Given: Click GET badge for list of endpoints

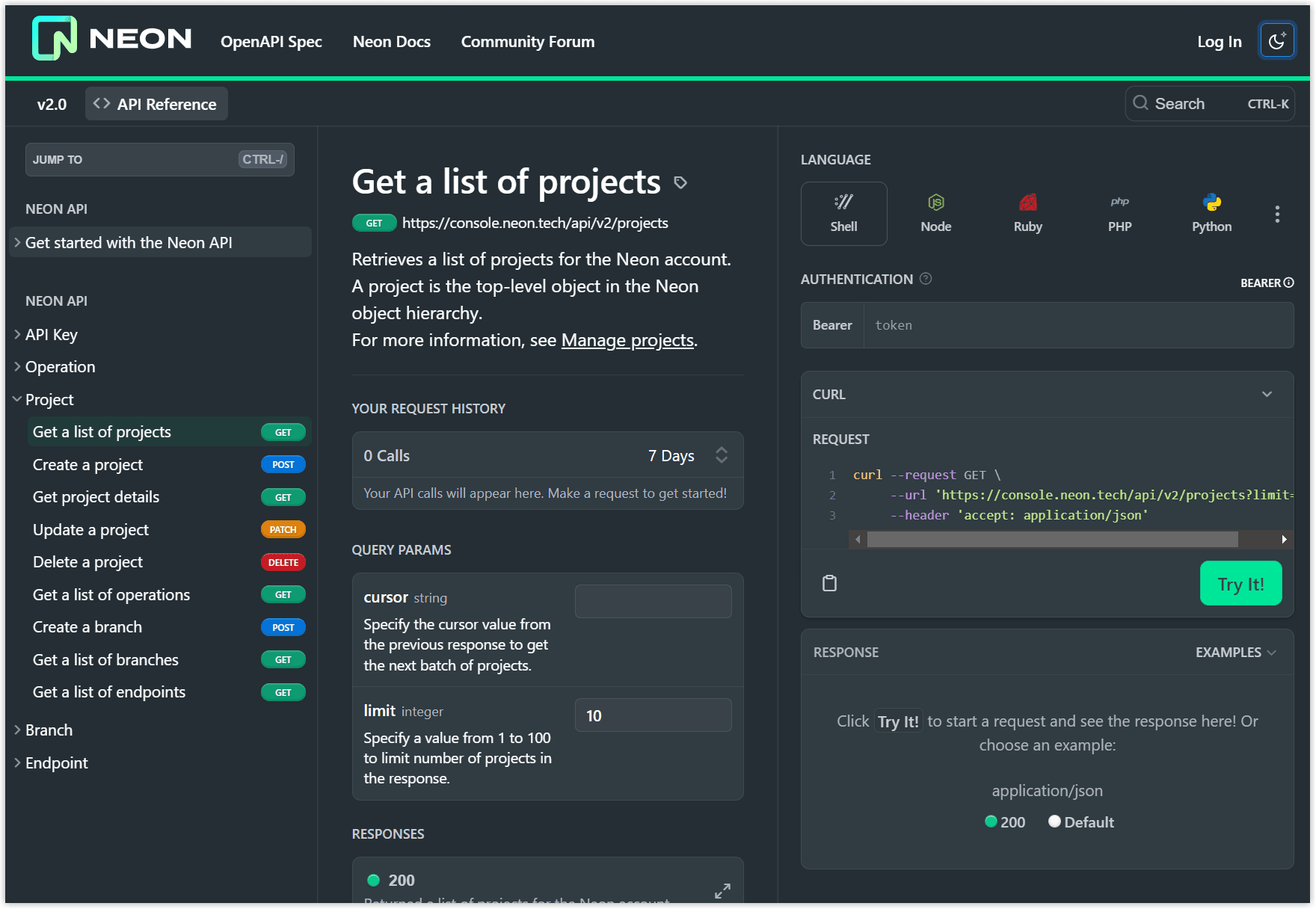Looking at the screenshot, I should 283,692.
